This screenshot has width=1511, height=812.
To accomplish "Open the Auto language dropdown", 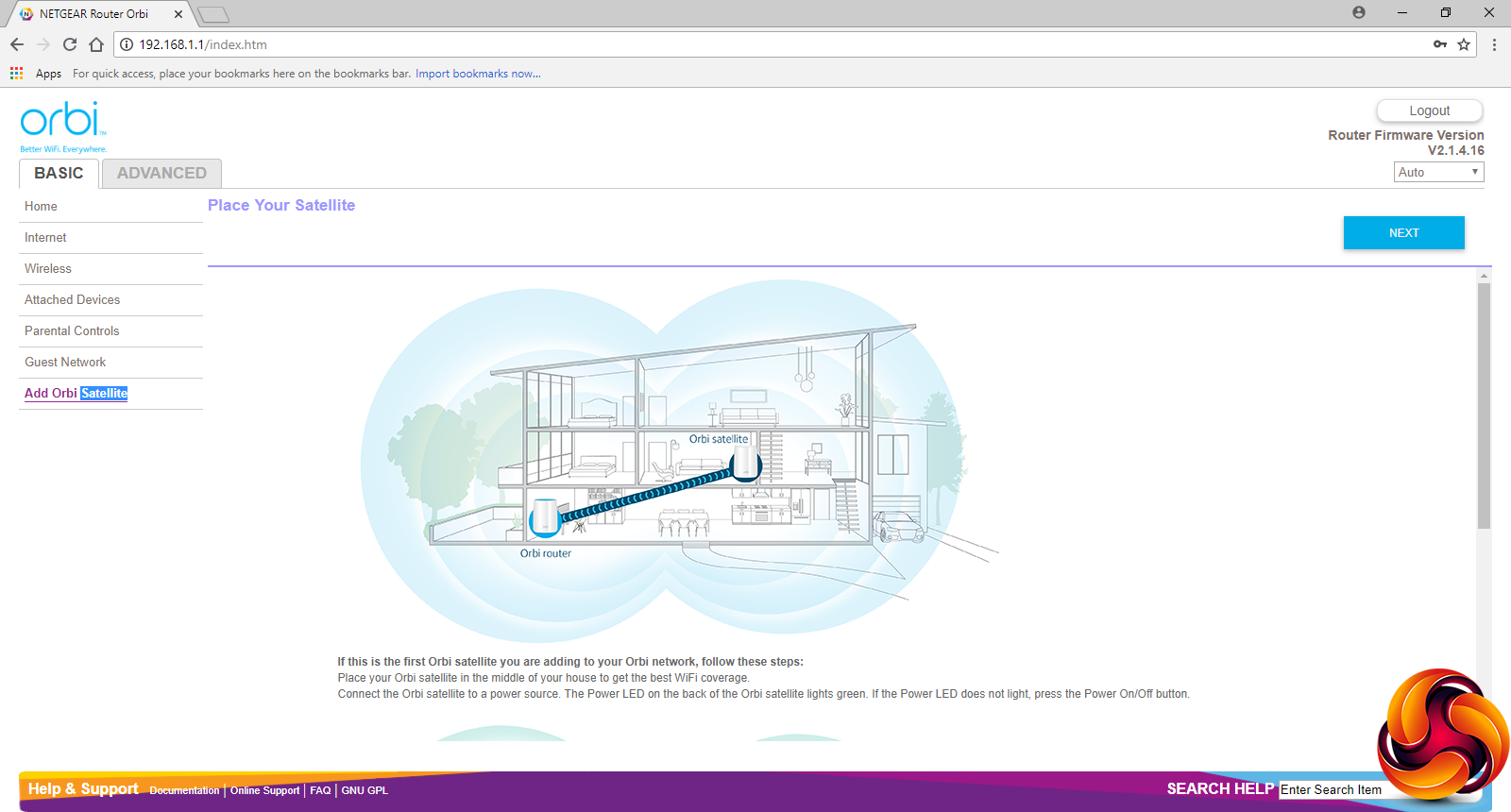I will click(x=1439, y=172).
